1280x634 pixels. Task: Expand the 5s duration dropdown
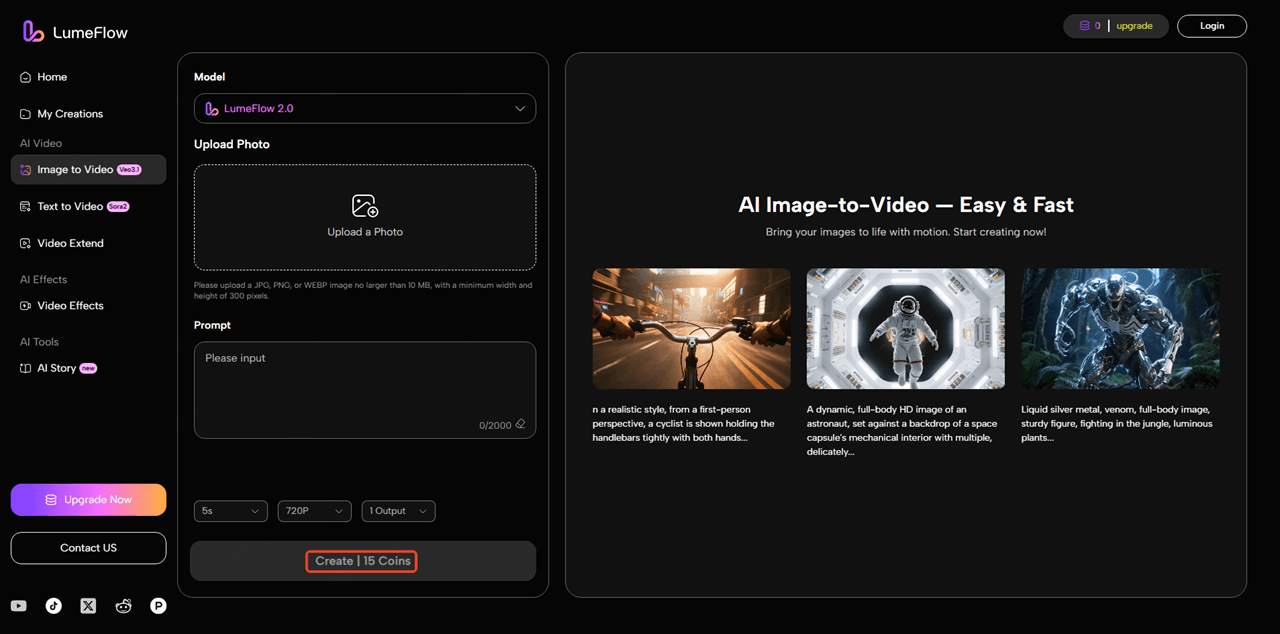[230, 511]
